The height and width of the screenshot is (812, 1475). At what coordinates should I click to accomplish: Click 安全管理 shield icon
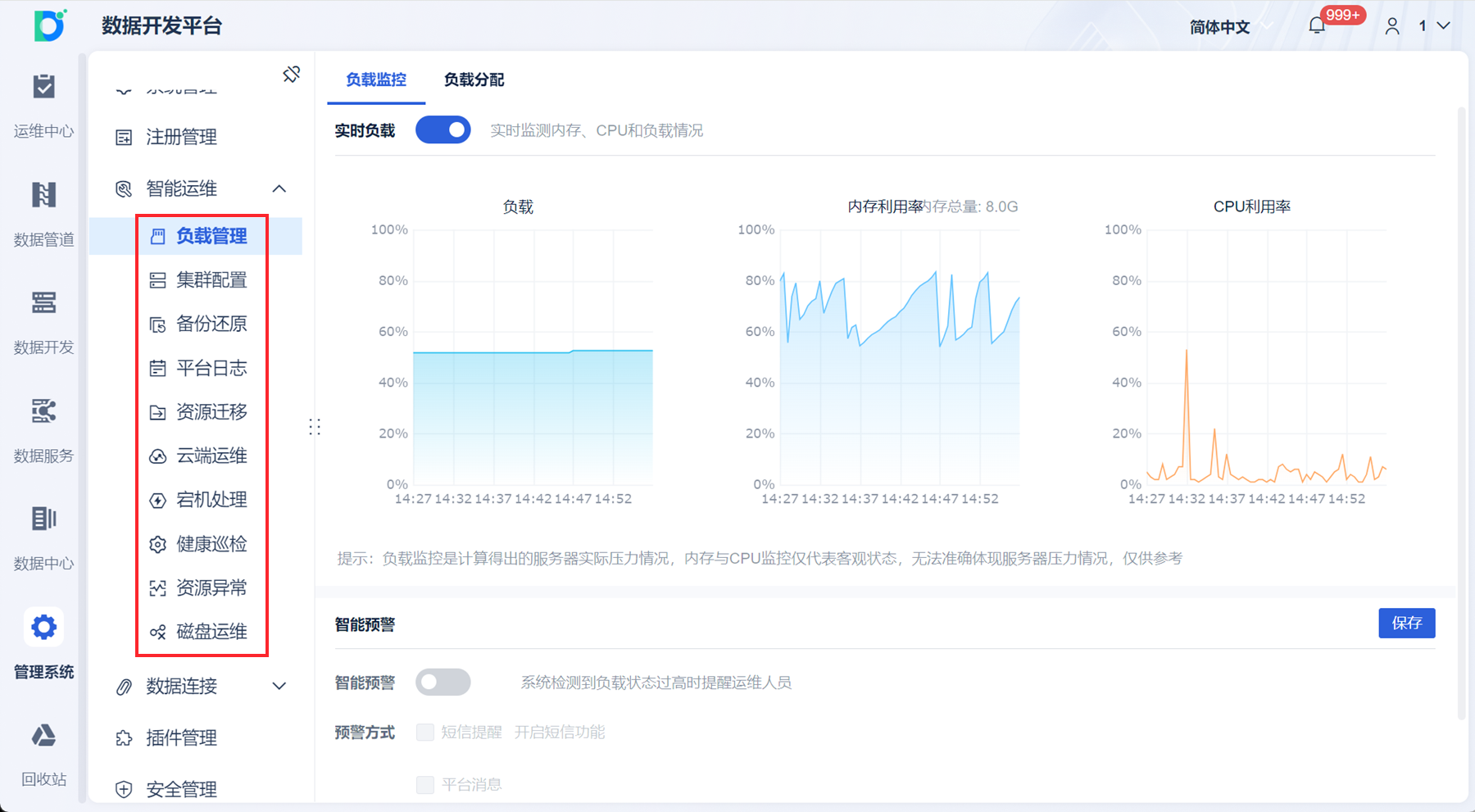point(124,790)
